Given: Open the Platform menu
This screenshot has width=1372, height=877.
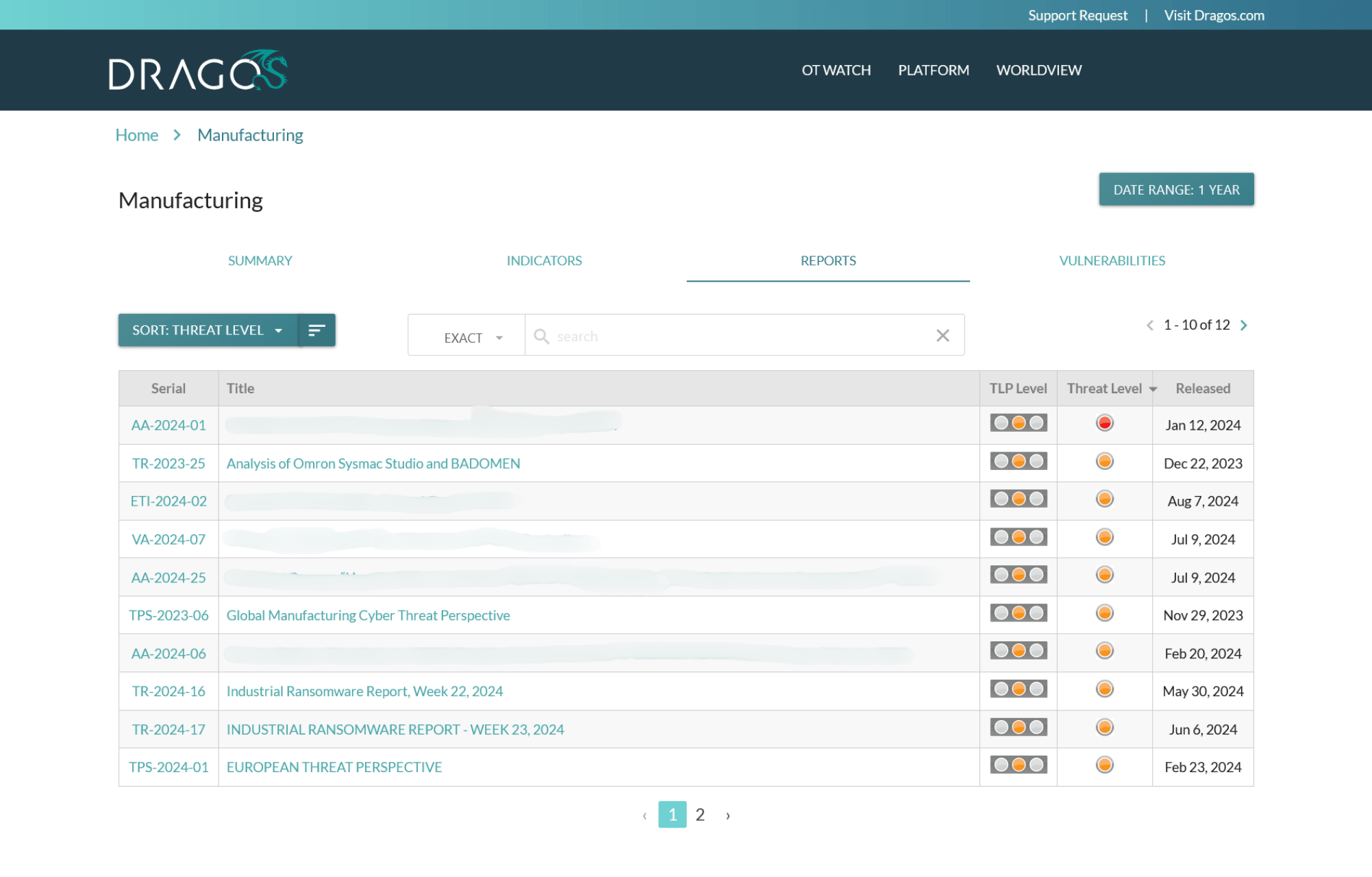Looking at the screenshot, I should [934, 71].
